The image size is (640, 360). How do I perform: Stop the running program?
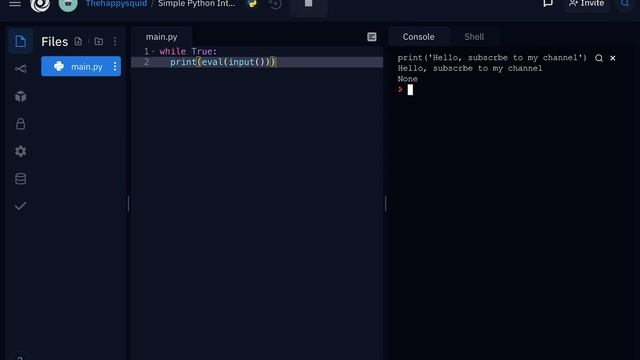tap(309, 5)
